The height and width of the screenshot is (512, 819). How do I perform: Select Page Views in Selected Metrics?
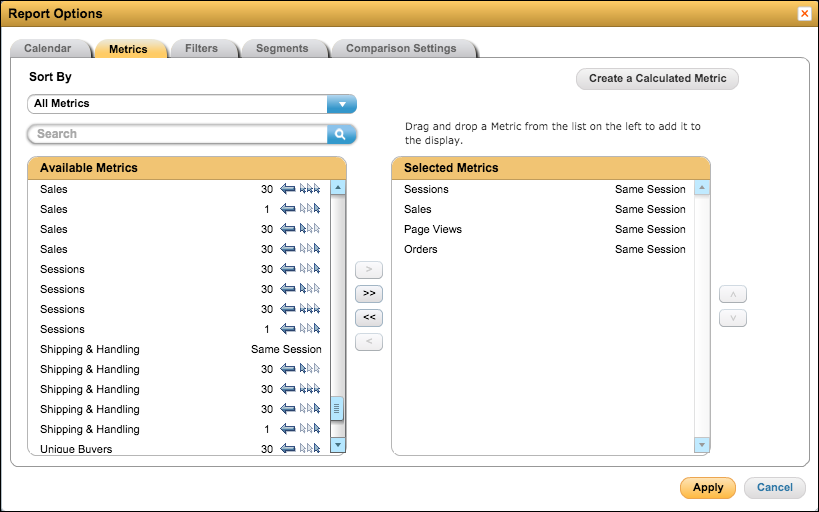544,229
